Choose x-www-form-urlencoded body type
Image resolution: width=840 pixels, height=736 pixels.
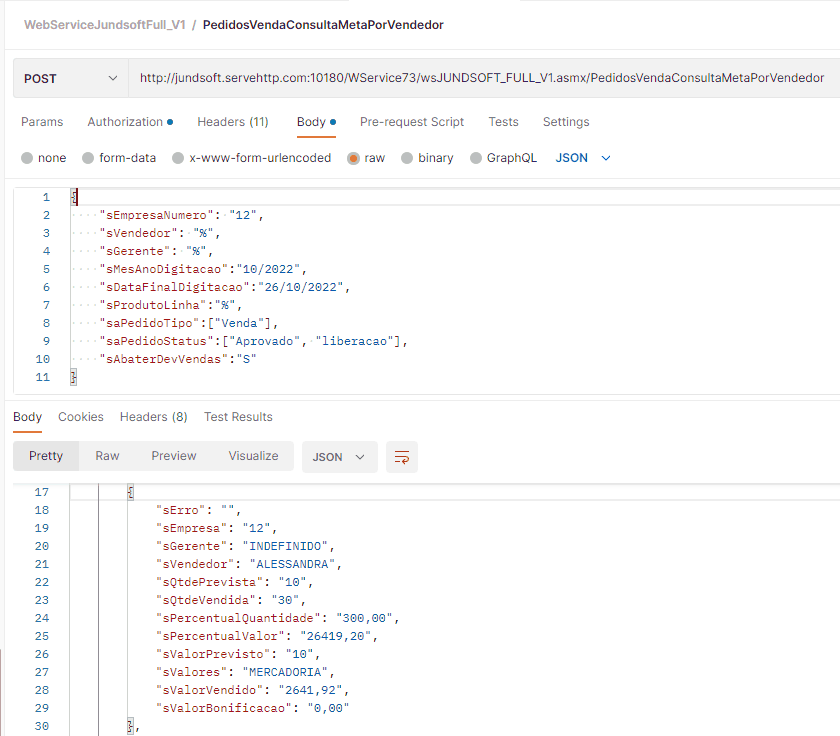click(x=178, y=158)
